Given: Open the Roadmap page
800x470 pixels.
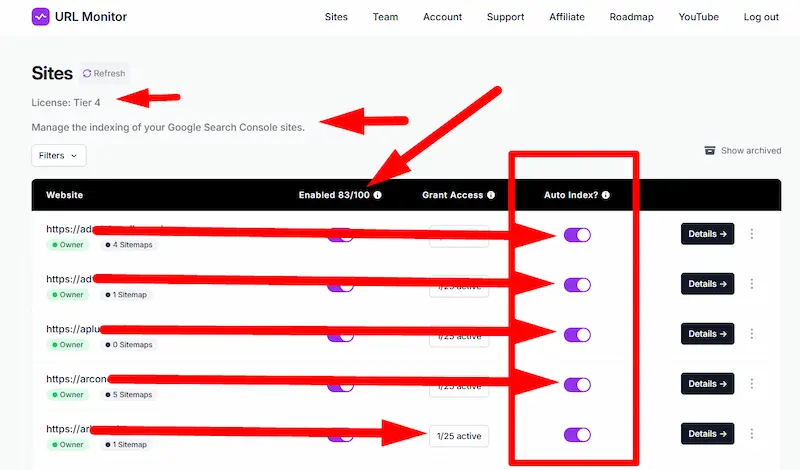Looking at the screenshot, I should [x=632, y=17].
